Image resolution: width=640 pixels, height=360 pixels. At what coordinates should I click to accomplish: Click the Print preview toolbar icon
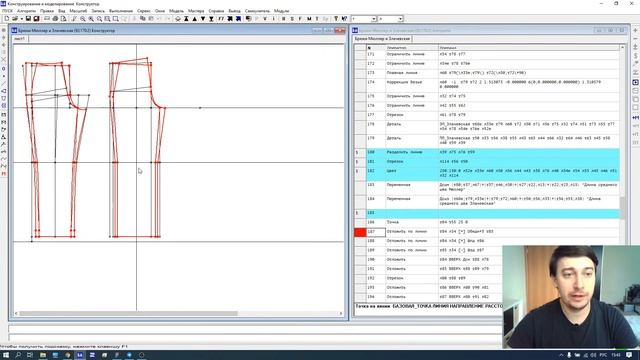click(x=63, y=19)
